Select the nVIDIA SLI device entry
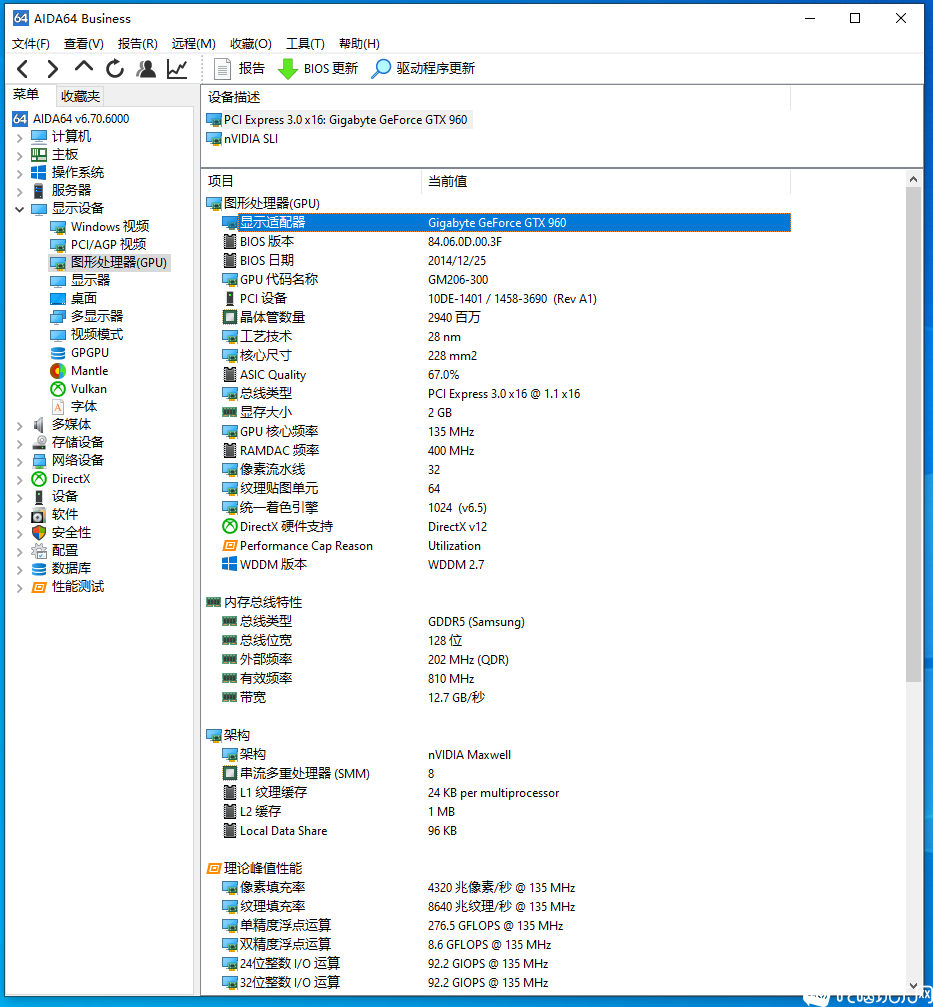The width and height of the screenshot is (933, 1007). point(242,139)
